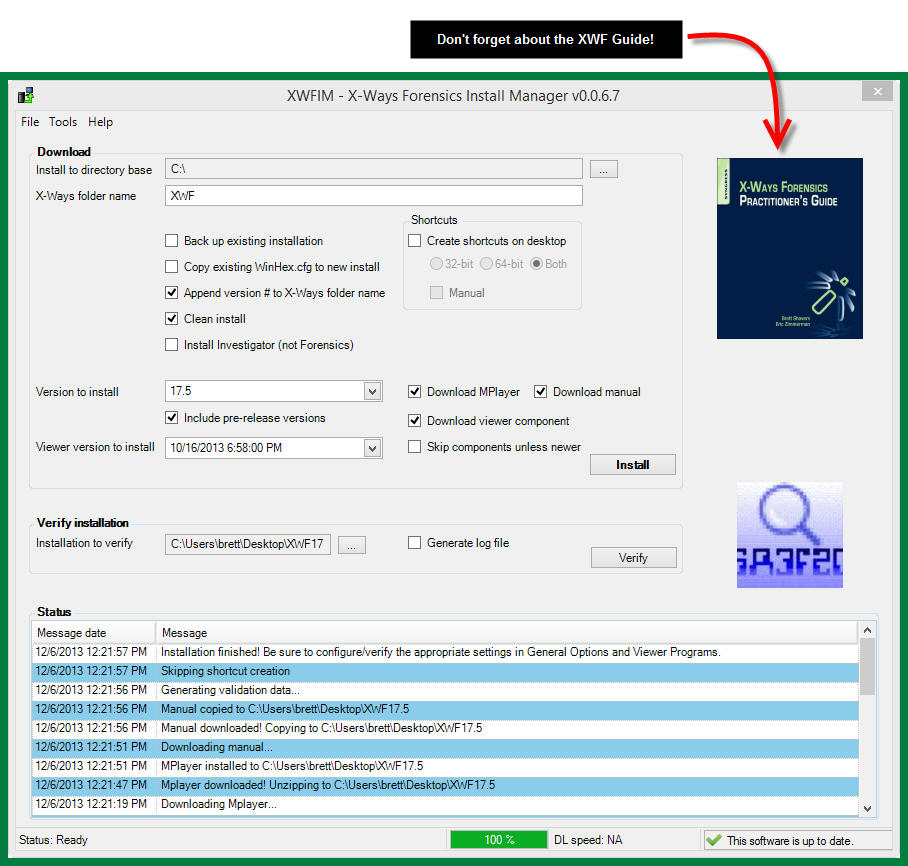Image resolution: width=908 pixels, height=866 pixels.
Task: Click the XWFIM application icon in the title bar
Action: pyautogui.click(x=26, y=95)
